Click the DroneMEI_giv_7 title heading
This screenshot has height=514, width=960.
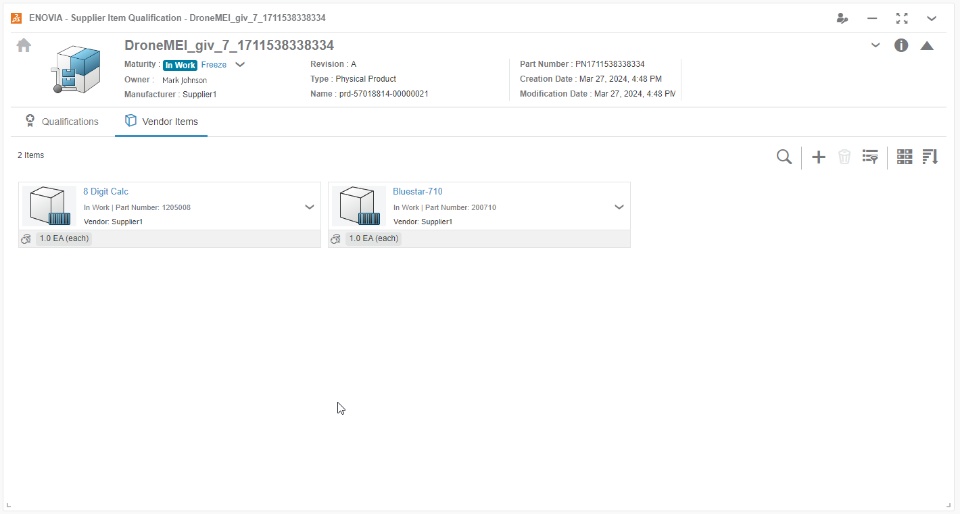[x=229, y=45]
